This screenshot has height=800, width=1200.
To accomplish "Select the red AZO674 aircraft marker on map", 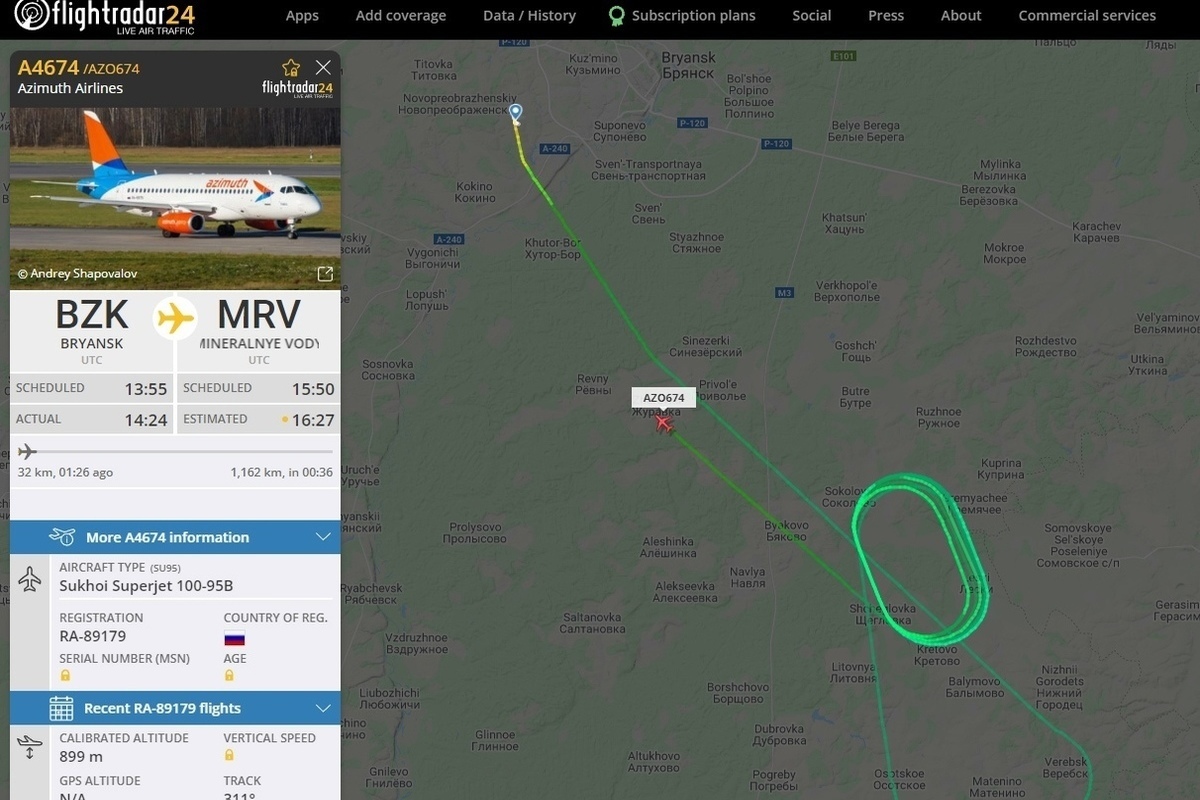I will click(663, 423).
